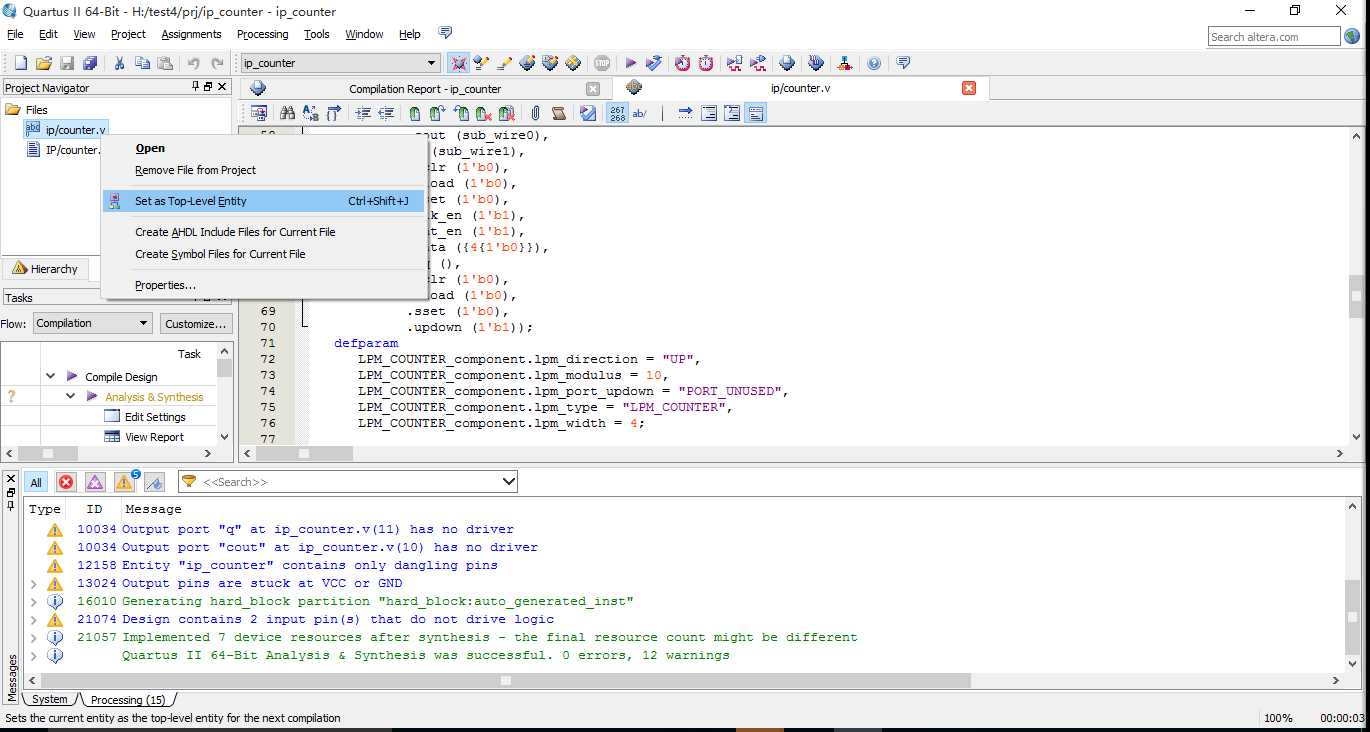The image size is (1370, 732).
Task: Close the ip/counter.v editor tab
Action: coord(968,88)
